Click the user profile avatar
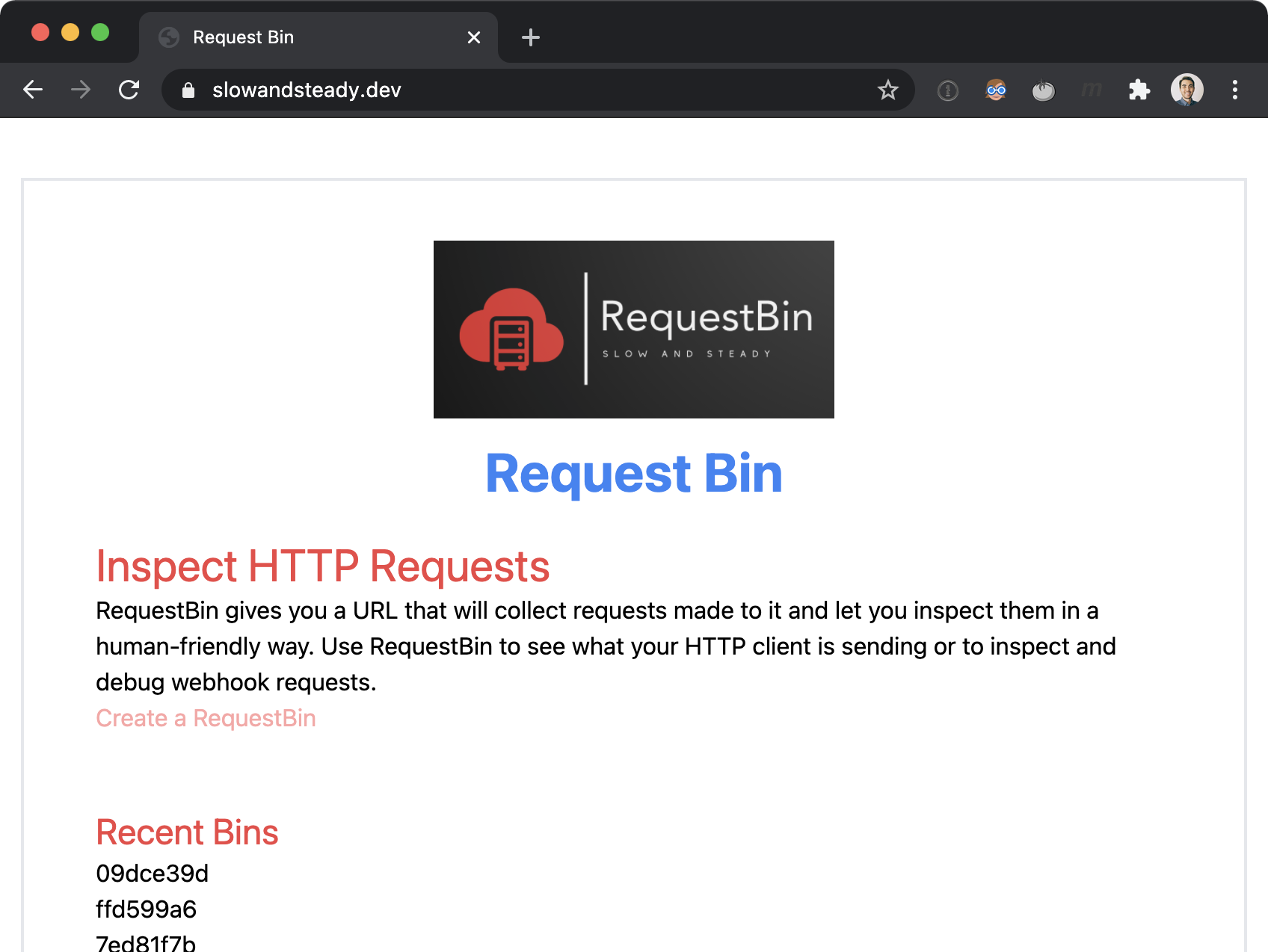Image resolution: width=1268 pixels, height=952 pixels. (1187, 90)
